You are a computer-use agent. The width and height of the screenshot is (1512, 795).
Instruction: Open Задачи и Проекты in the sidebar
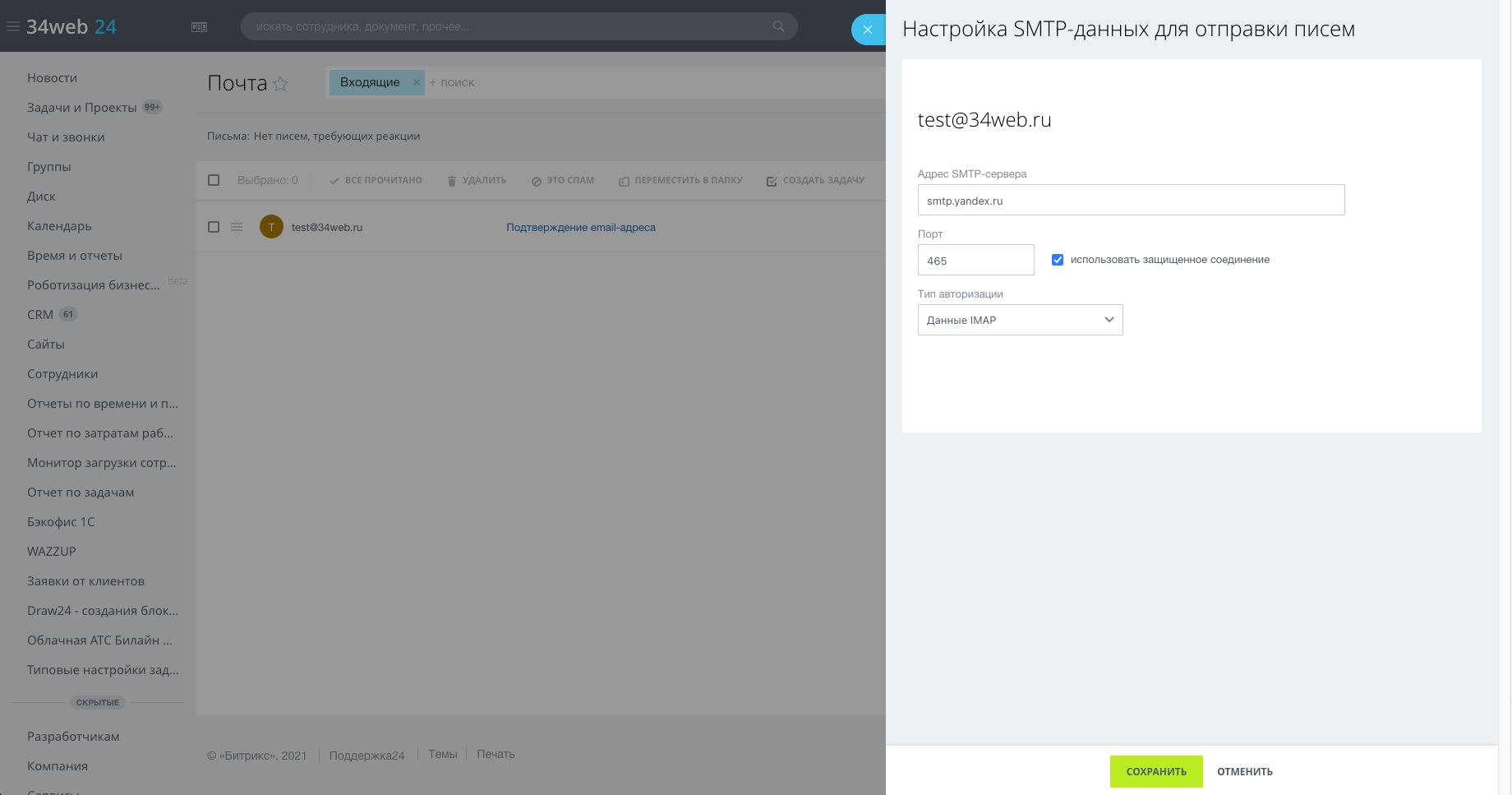point(82,108)
